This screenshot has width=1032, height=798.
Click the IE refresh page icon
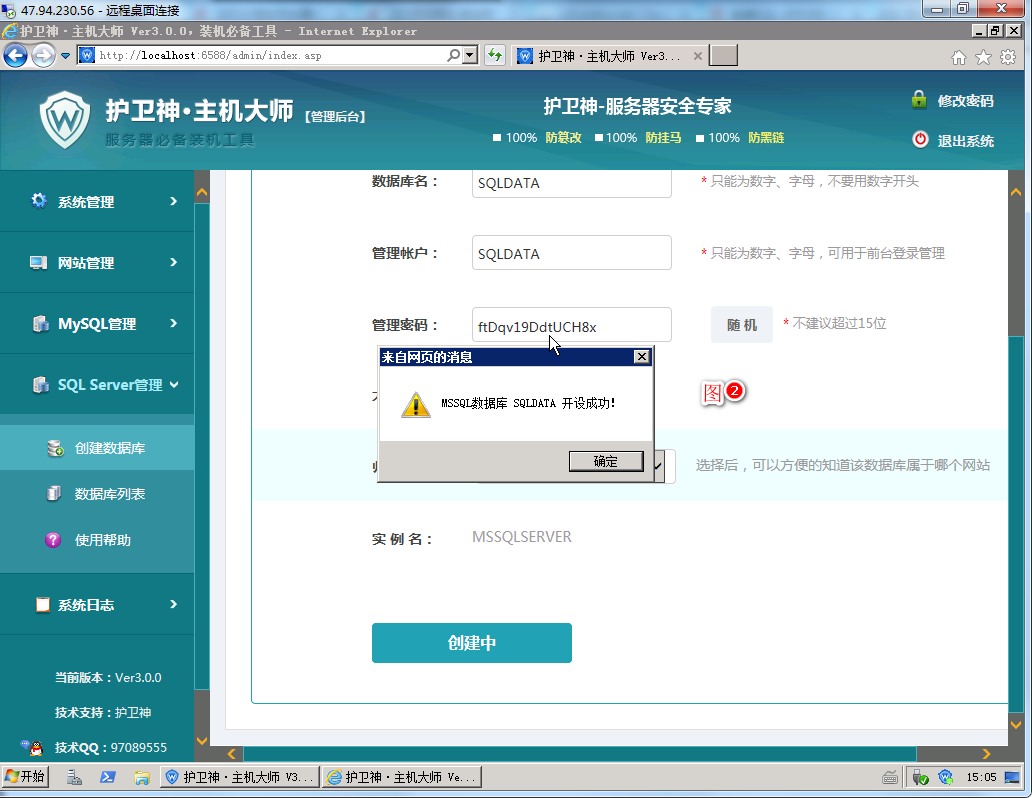(x=494, y=56)
